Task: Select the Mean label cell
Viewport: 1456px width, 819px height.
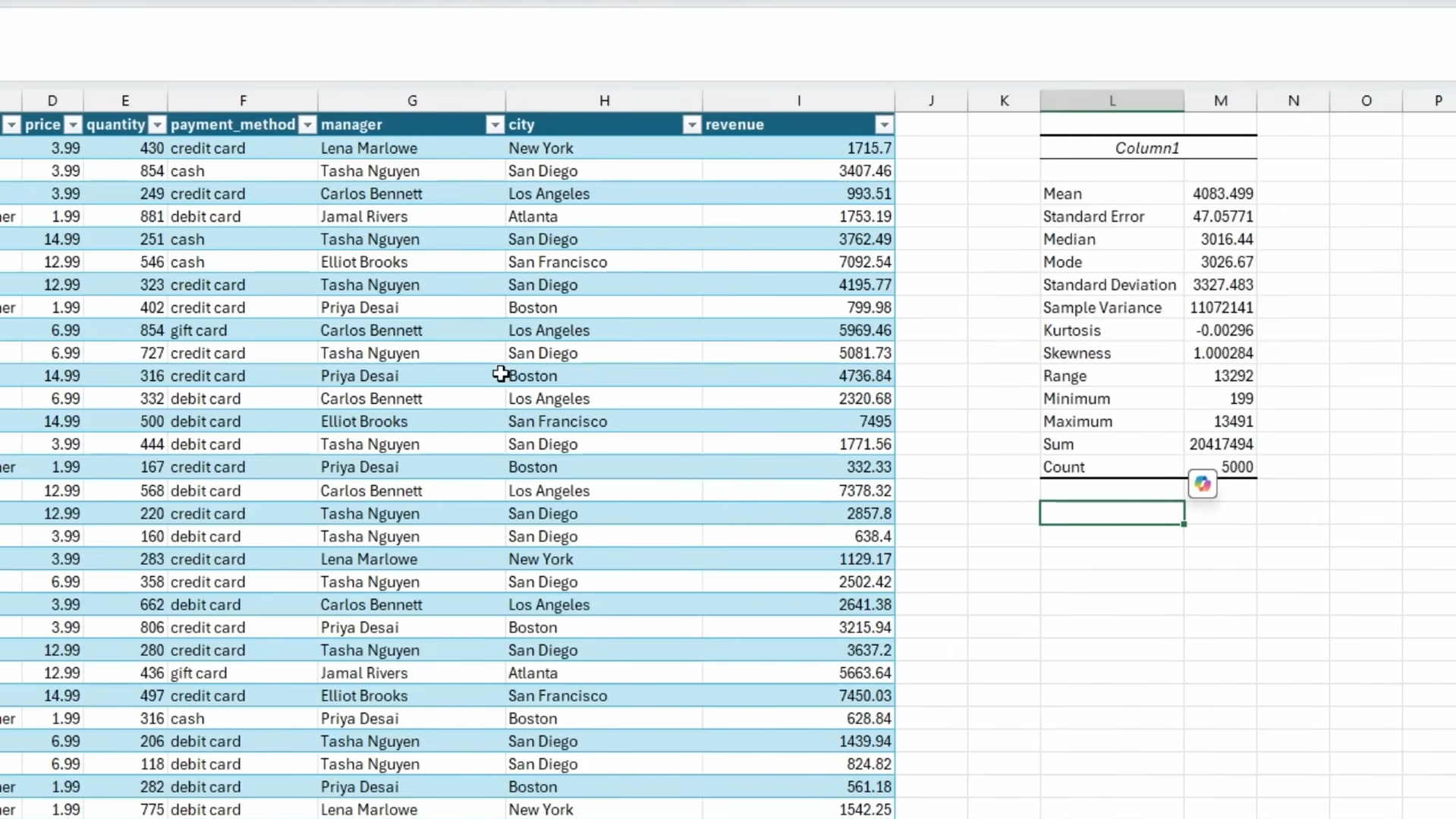Action: (x=1112, y=194)
